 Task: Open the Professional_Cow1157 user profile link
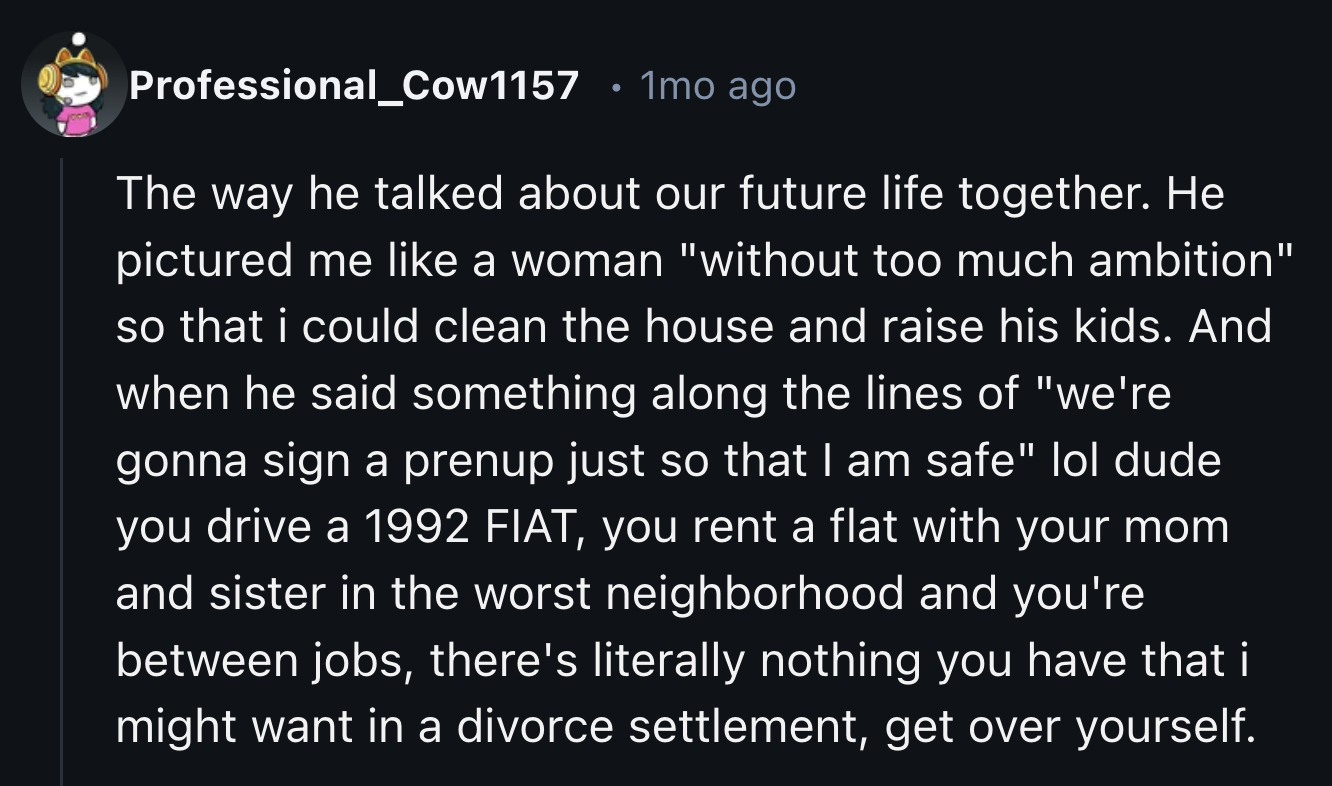pyautogui.click(x=354, y=86)
